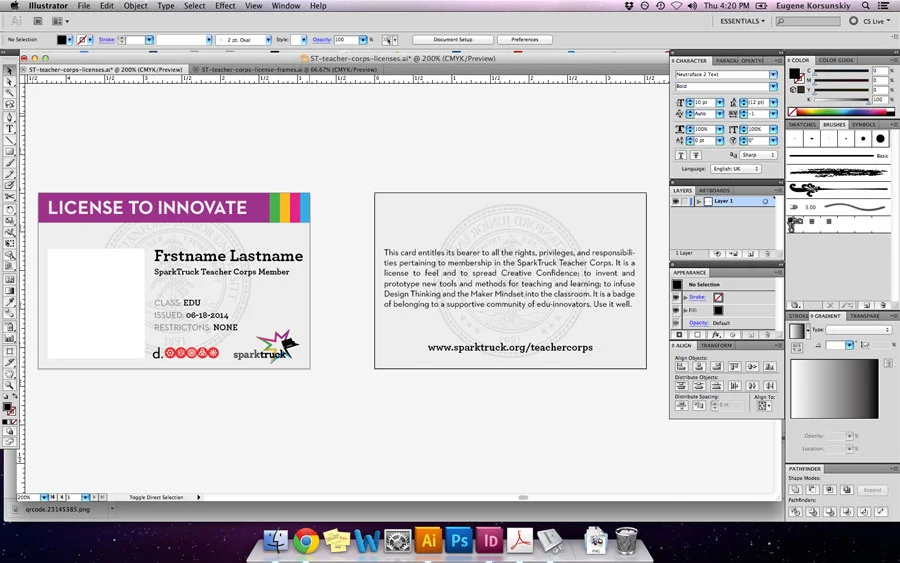Toggle Underline in Character panel
Screen dimensions: 900x563
(681, 156)
